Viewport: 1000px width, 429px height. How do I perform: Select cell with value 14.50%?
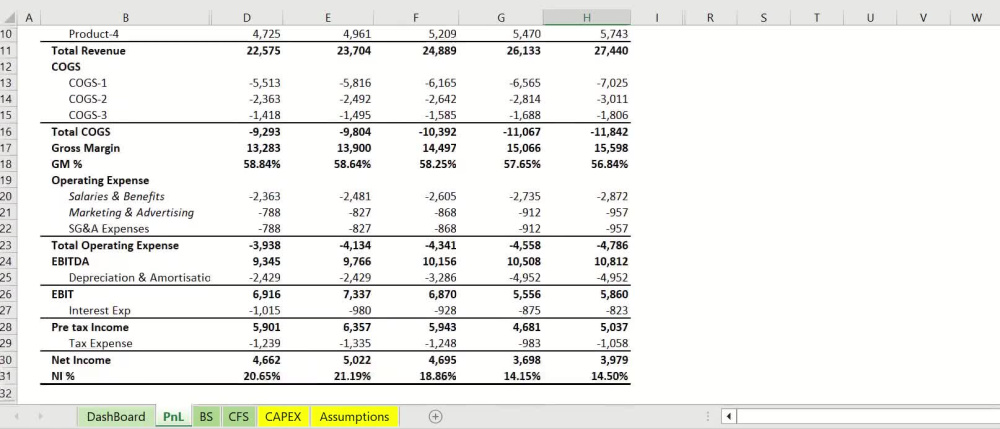[x=587, y=376]
